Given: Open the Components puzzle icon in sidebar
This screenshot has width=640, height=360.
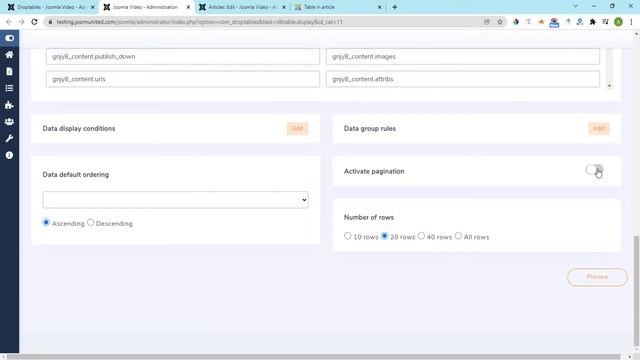Looking at the screenshot, I should coord(9,105).
